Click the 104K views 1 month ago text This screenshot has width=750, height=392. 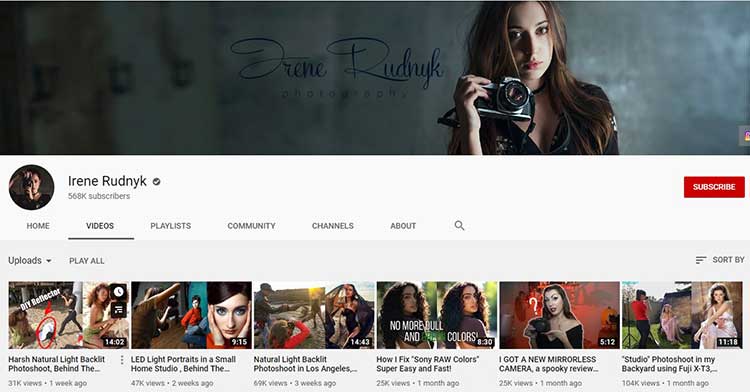pyautogui.click(x=665, y=383)
